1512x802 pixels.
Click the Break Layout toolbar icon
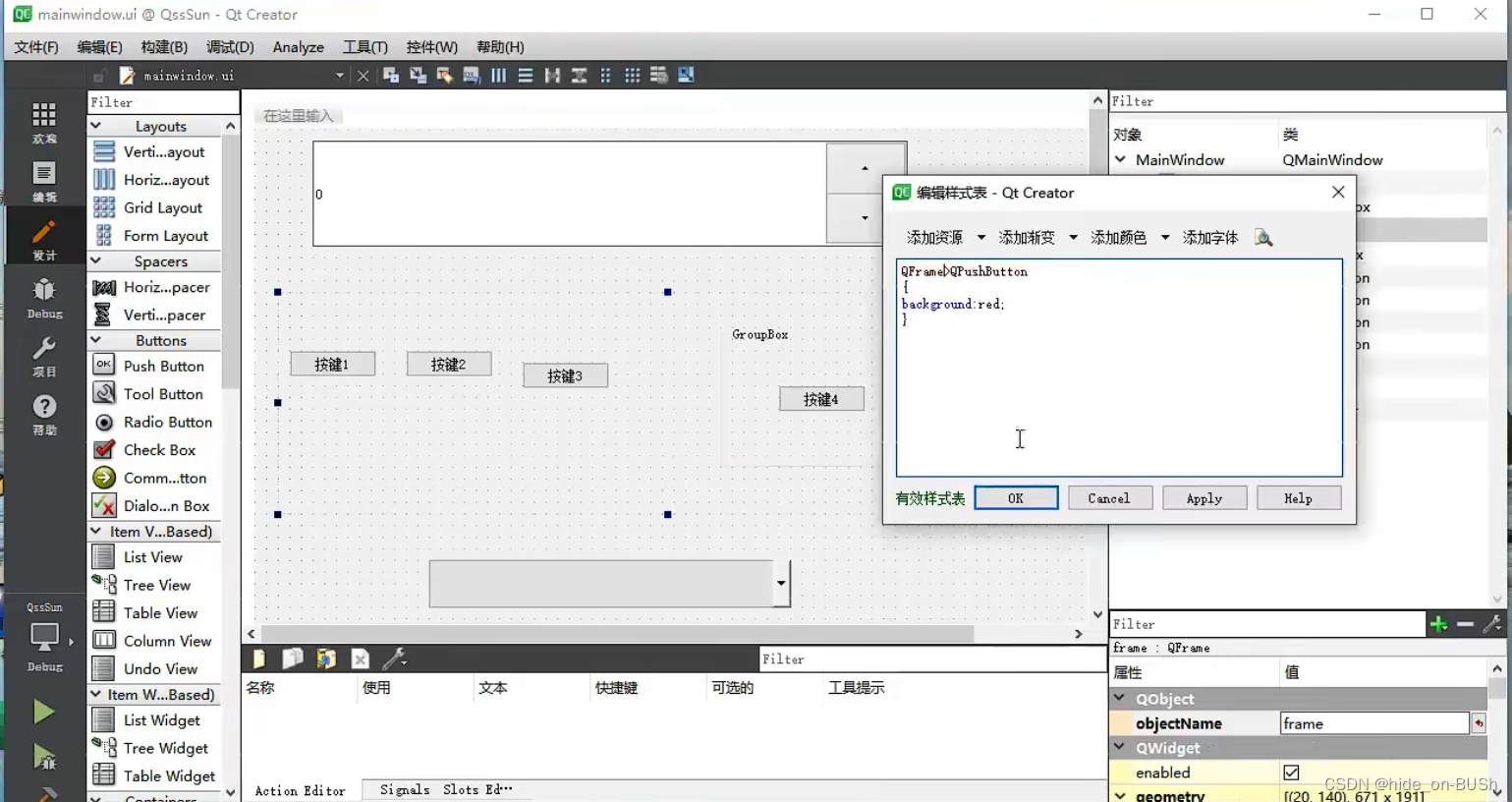coord(656,75)
